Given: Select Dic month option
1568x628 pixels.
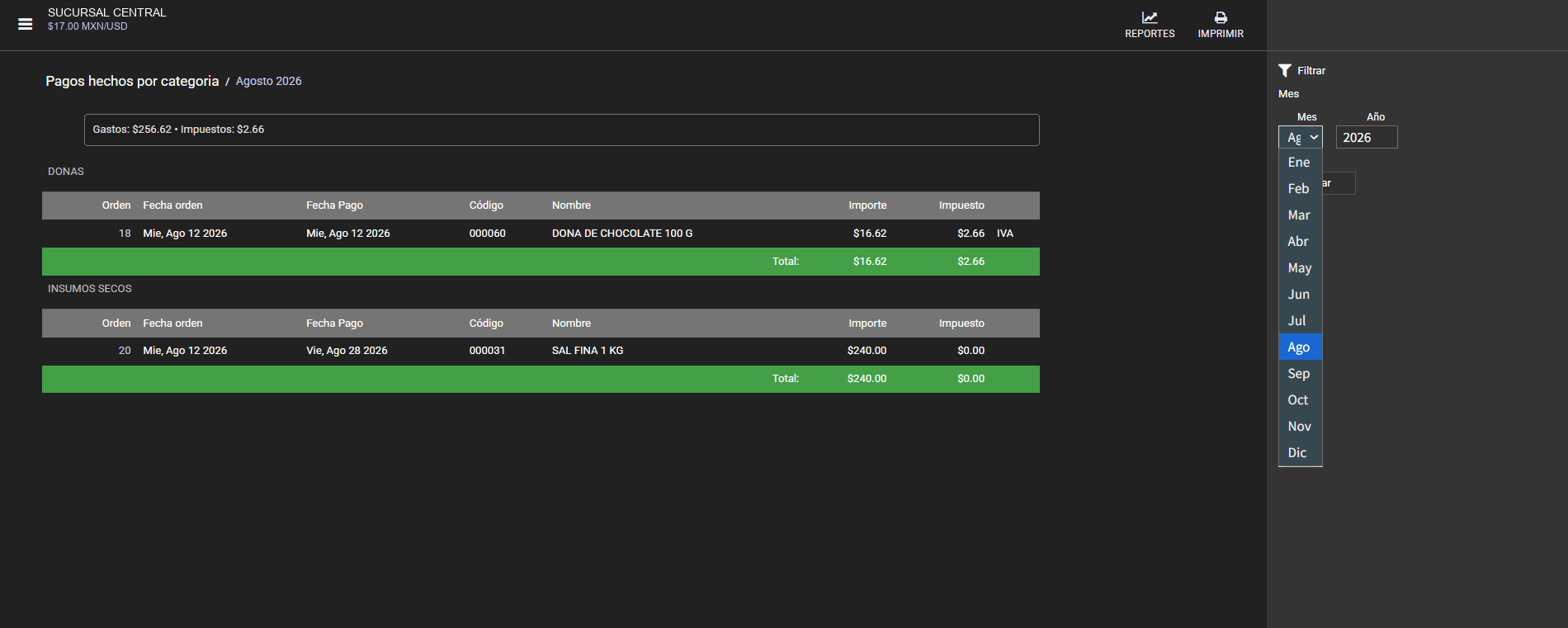Looking at the screenshot, I should (x=1301, y=453).
